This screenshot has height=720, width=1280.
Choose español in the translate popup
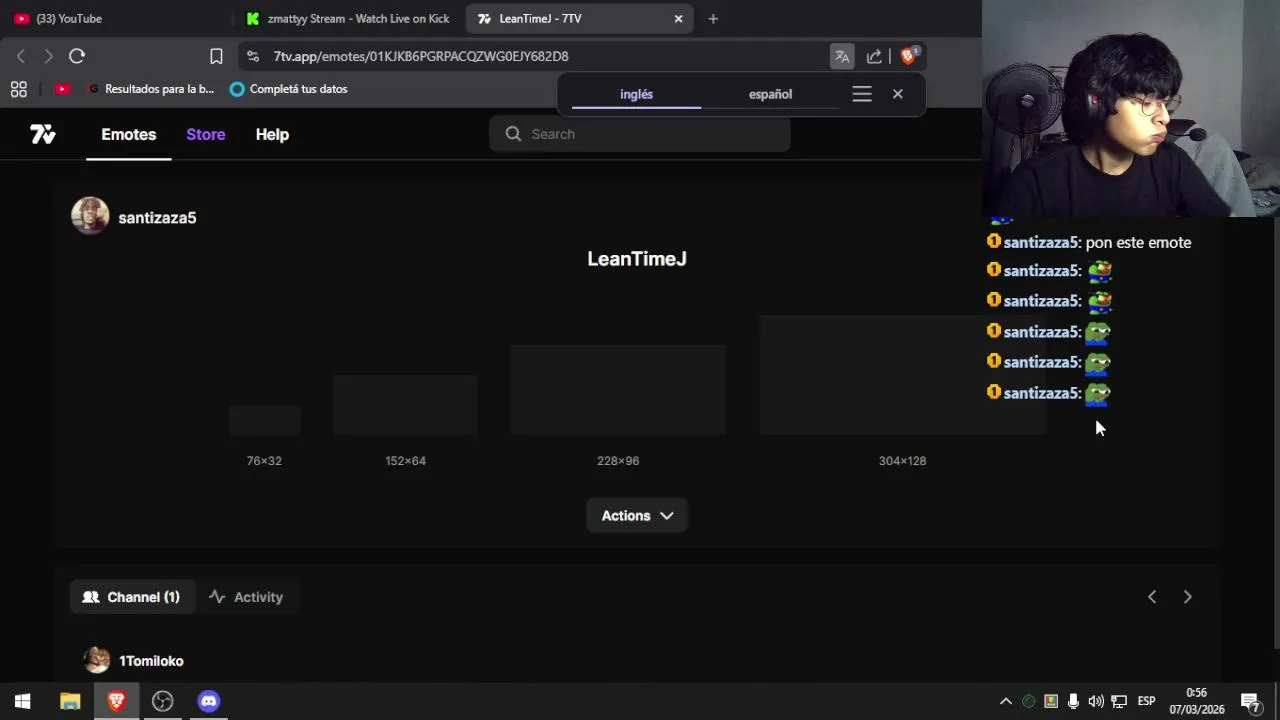coord(770,94)
